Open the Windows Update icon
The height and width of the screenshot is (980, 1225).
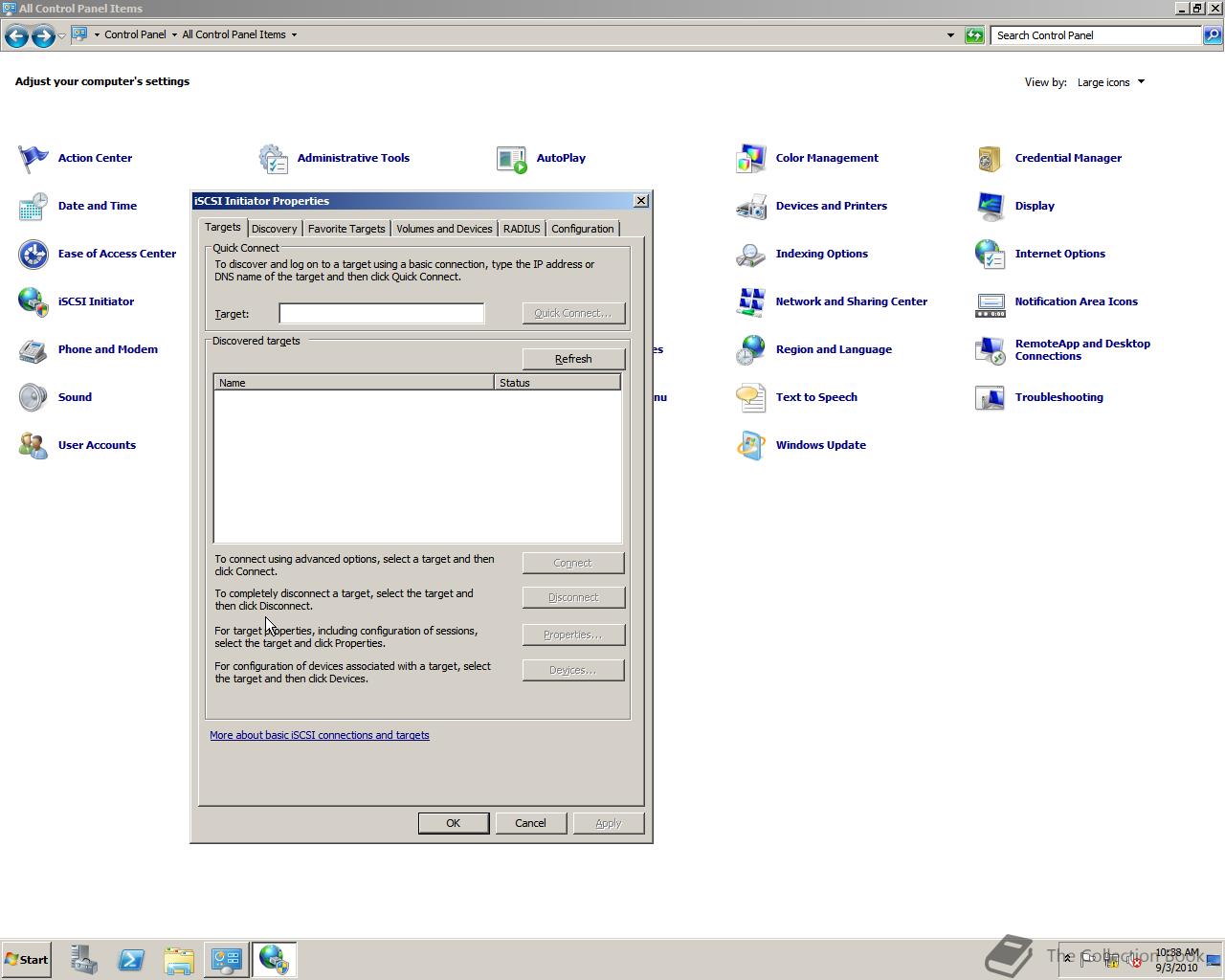[x=751, y=445]
